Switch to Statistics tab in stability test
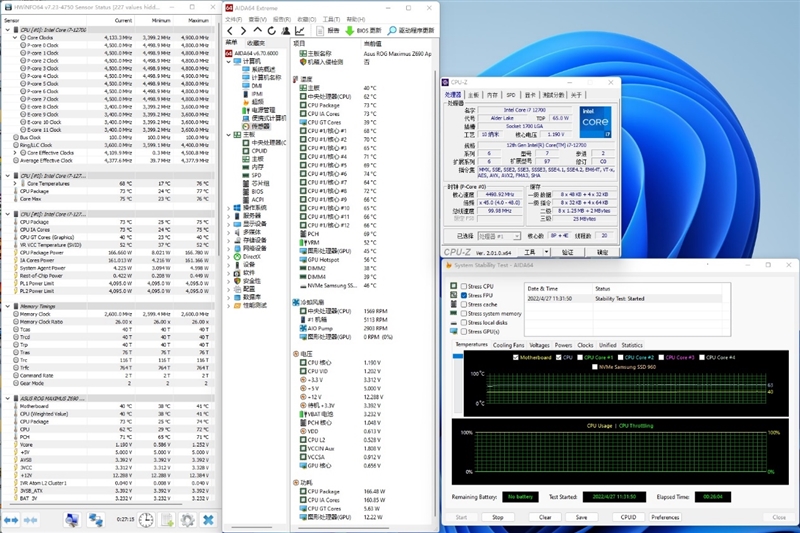Image resolution: width=800 pixels, height=533 pixels. [632, 345]
